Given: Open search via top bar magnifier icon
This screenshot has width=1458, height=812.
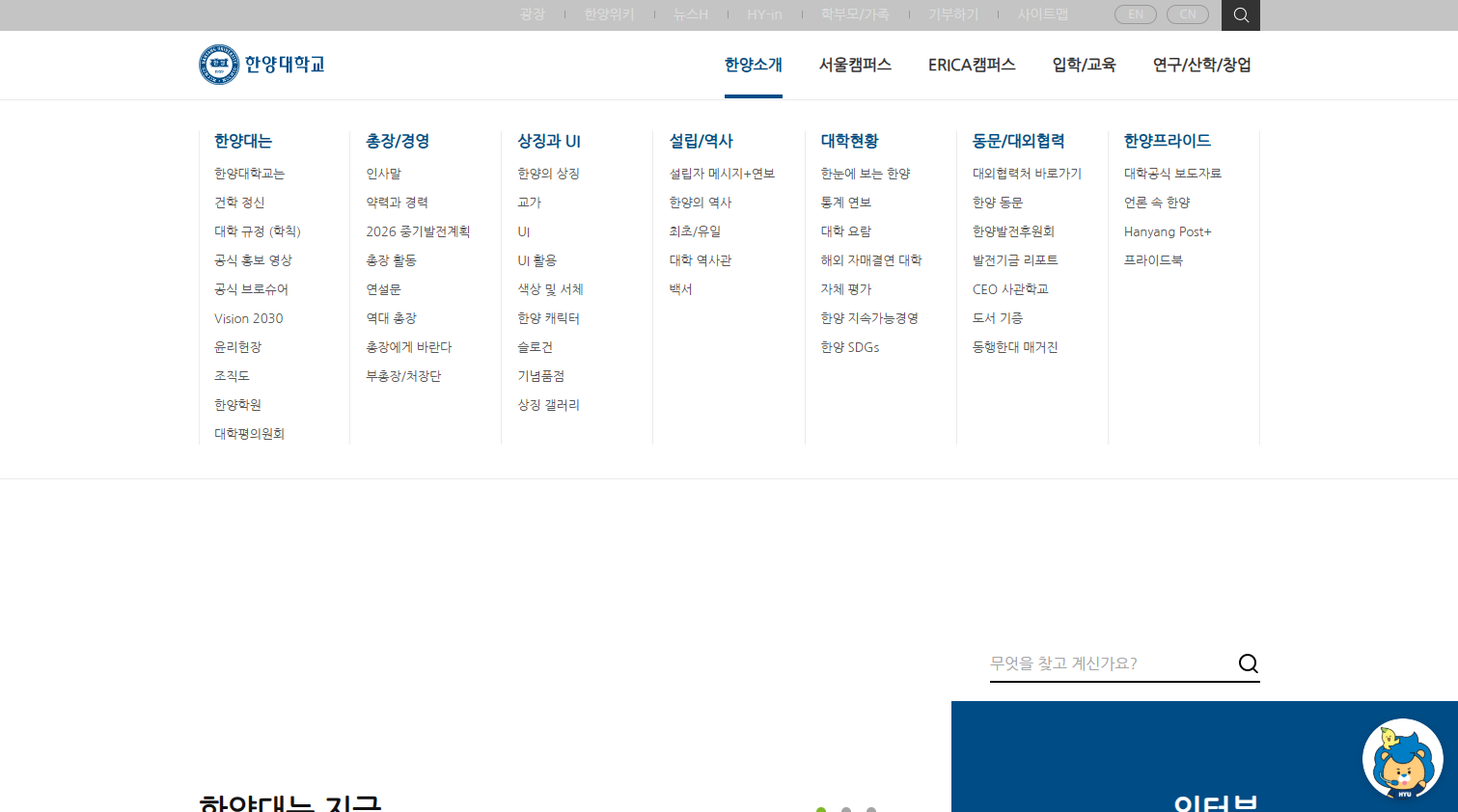Looking at the screenshot, I should click(x=1241, y=15).
